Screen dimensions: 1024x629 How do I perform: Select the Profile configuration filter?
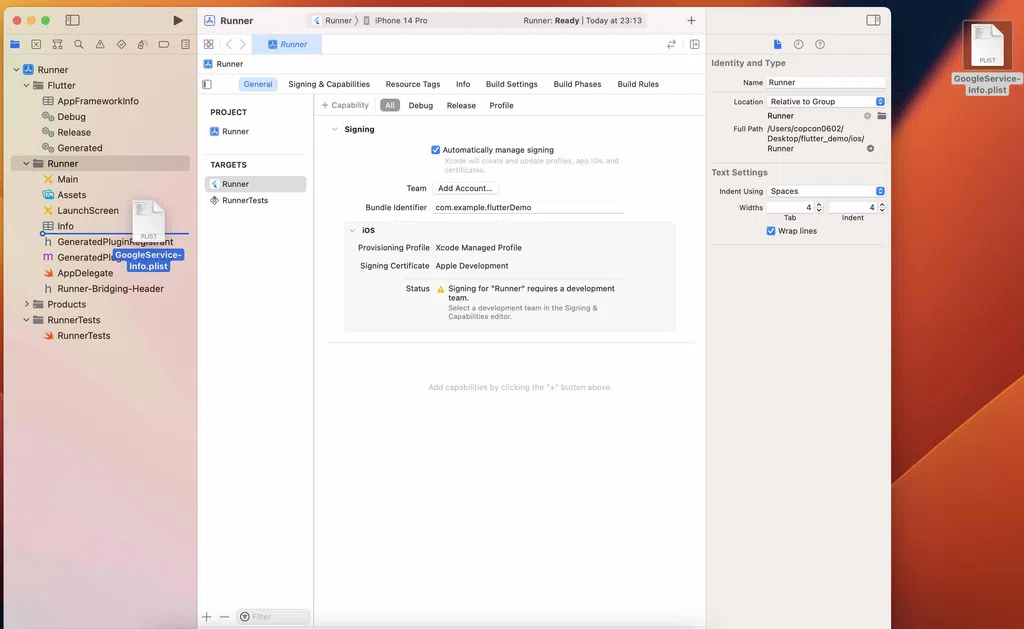(502, 105)
